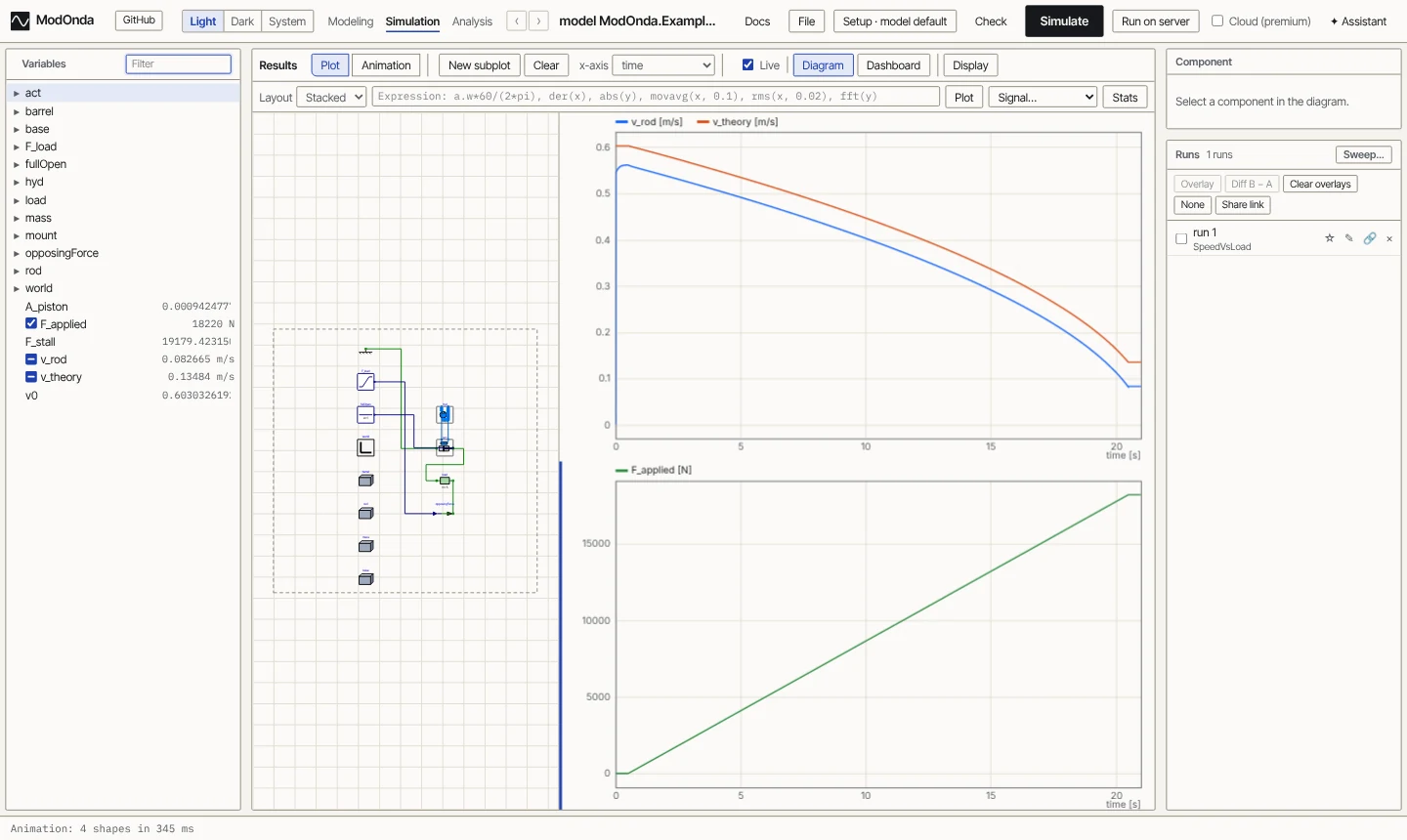
Task: Open the Signal... dropdown
Action: (x=1043, y=97)
